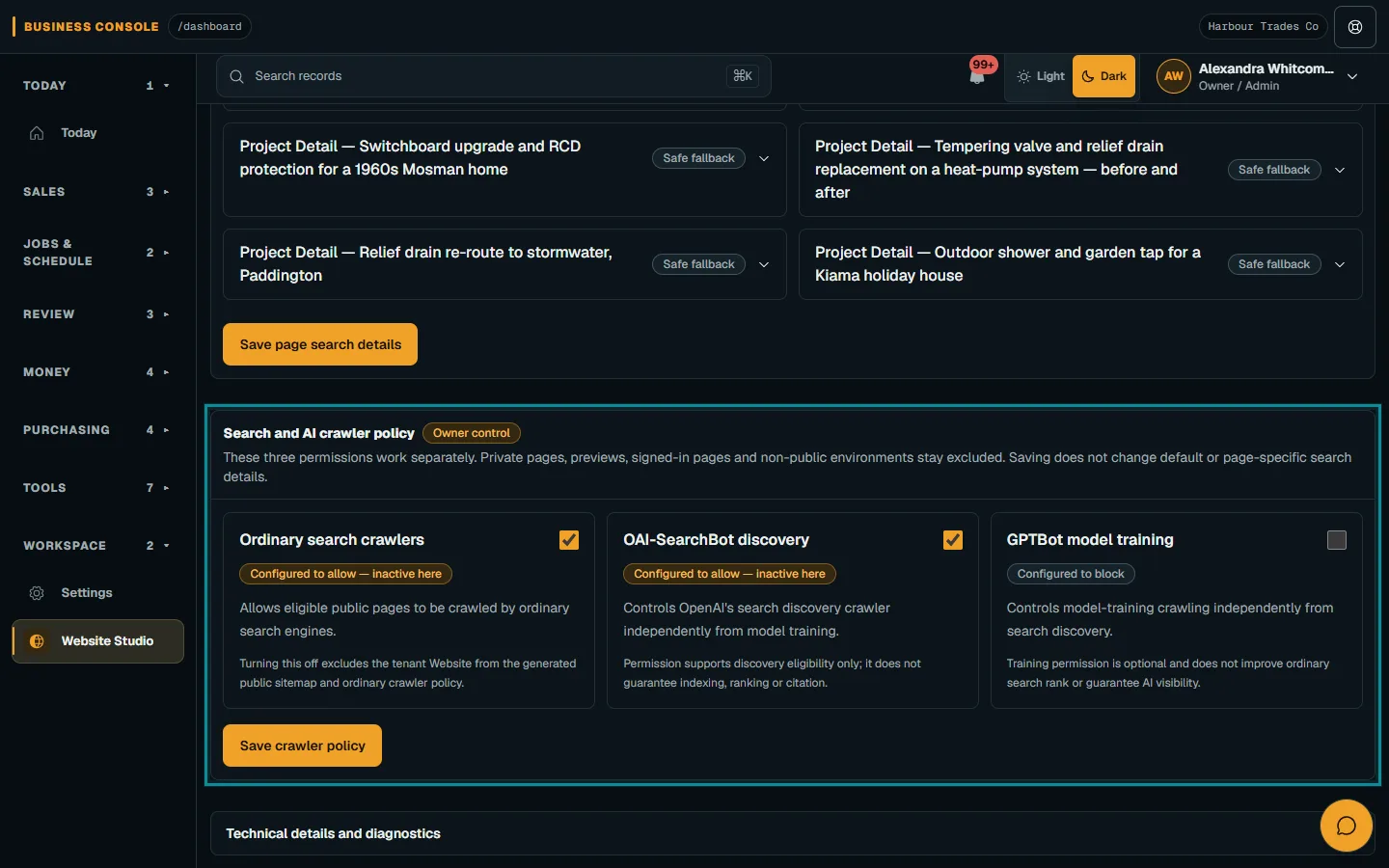Expand the Tools sidebar section
The height and width of the screenshot is (868, 1389).
click(x=97, y=488)
